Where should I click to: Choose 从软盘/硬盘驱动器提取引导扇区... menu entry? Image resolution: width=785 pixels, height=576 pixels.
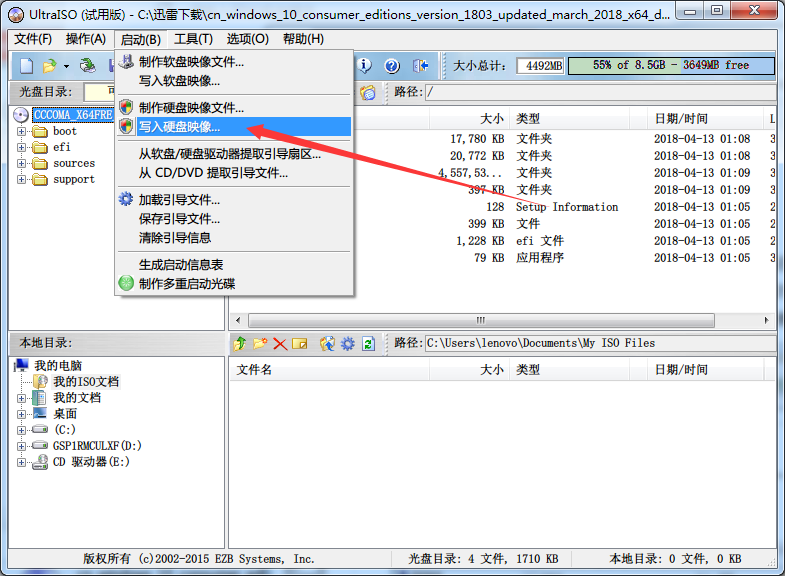pyautogui.click(x=234, y=154)
